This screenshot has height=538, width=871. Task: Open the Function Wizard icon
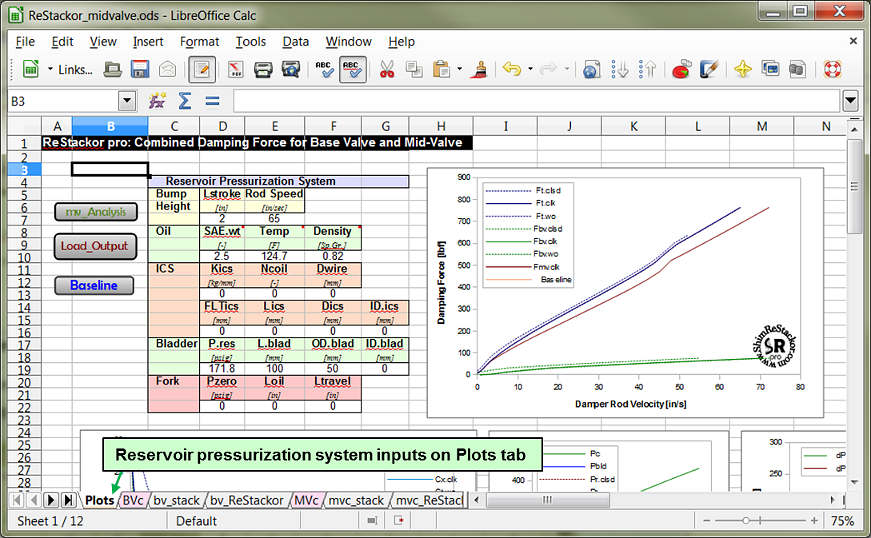[157, 101]
